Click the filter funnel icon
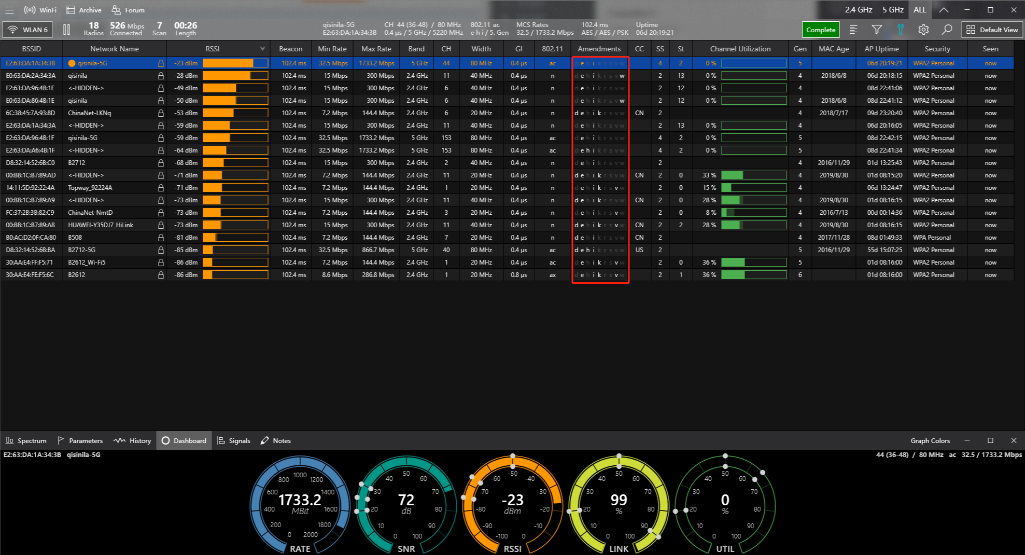The image size is (1025, 555). [x=876, y=30]
